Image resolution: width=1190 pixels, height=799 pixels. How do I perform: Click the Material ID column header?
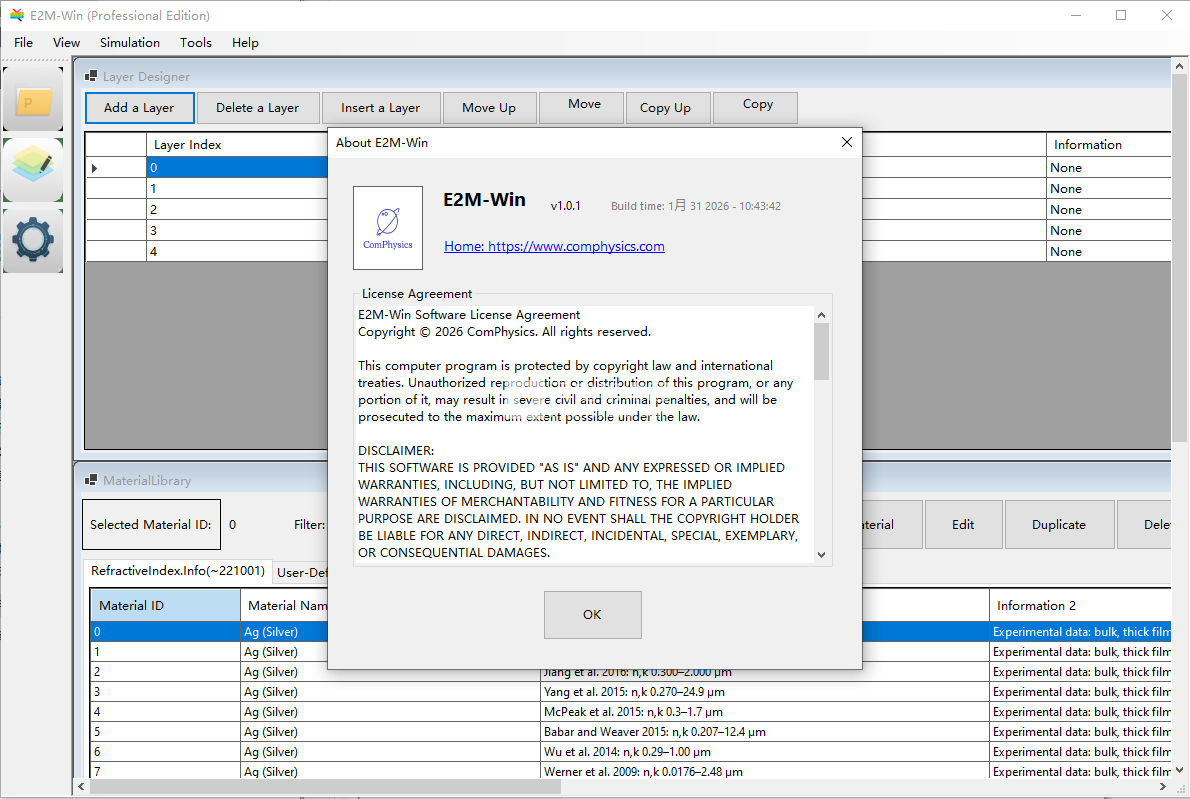tap(165, 605)
